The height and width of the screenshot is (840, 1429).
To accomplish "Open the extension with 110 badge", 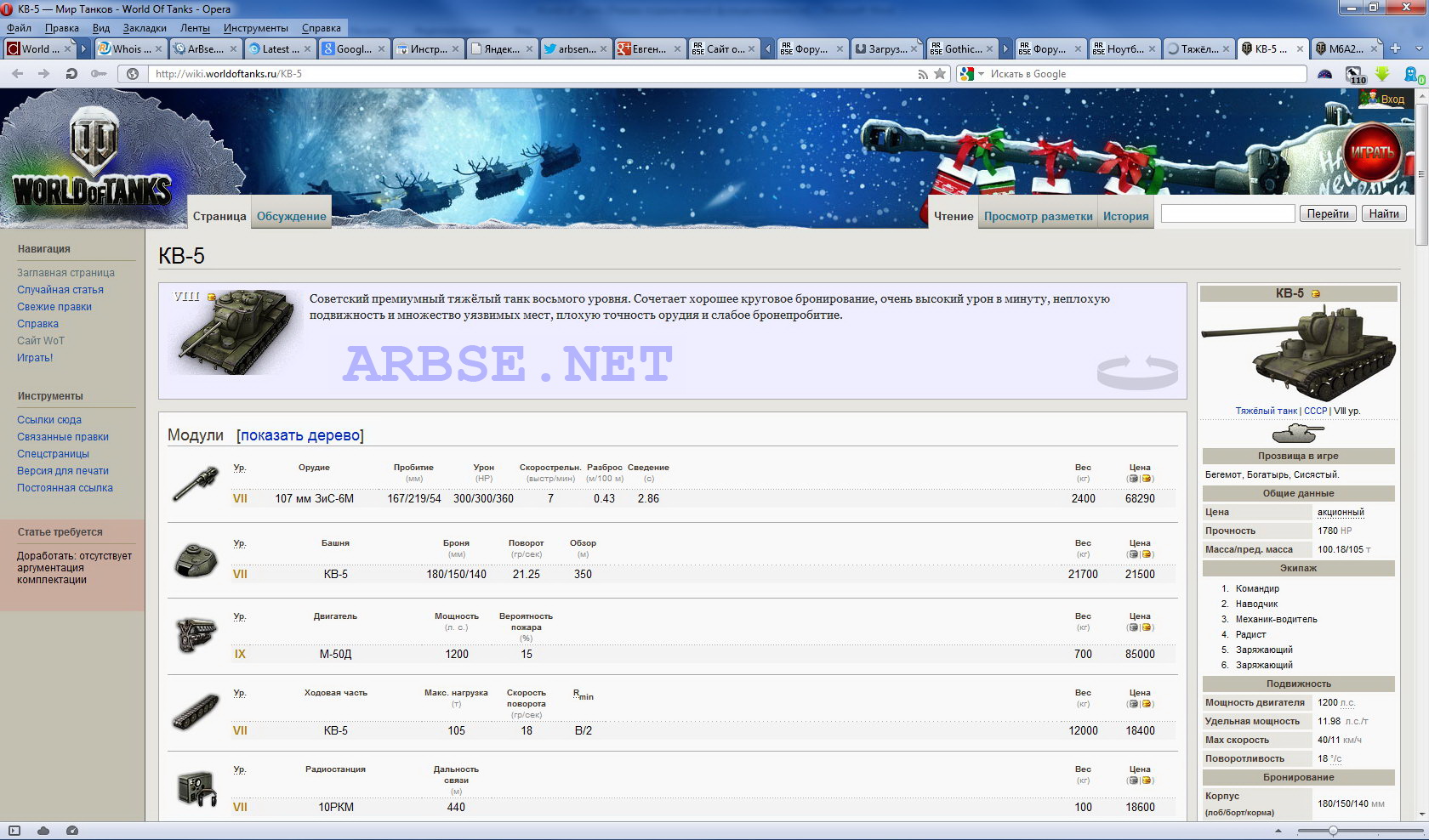I will tap(1356, 75).
